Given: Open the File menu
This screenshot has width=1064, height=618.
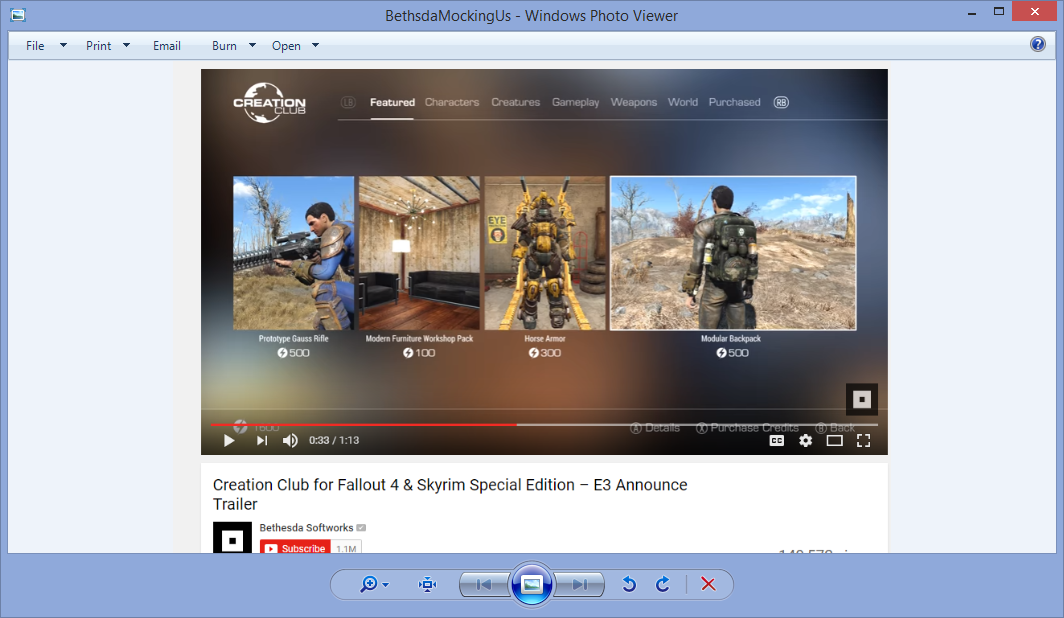Looking at the screenshot, I should coord(35,45).
